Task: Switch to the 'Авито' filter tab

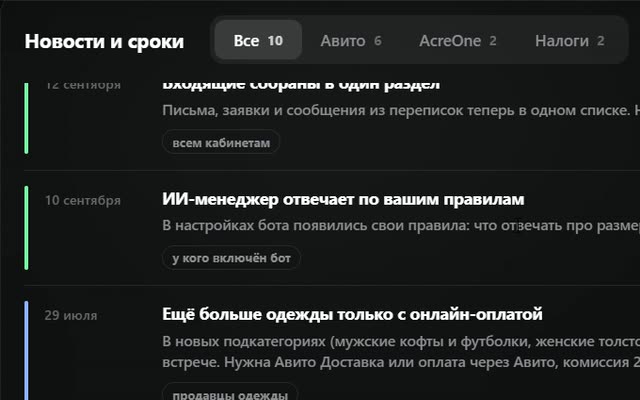Action: pos(351,40)
